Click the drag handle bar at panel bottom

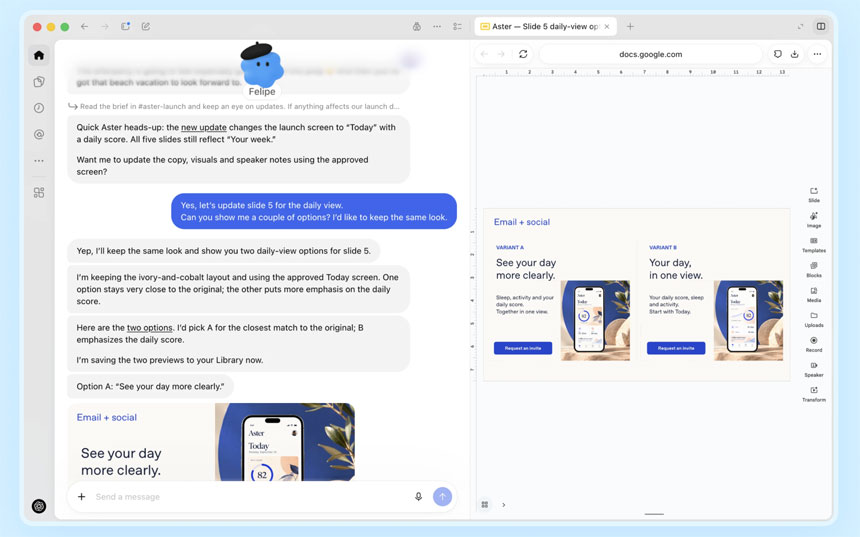point(654,514)
